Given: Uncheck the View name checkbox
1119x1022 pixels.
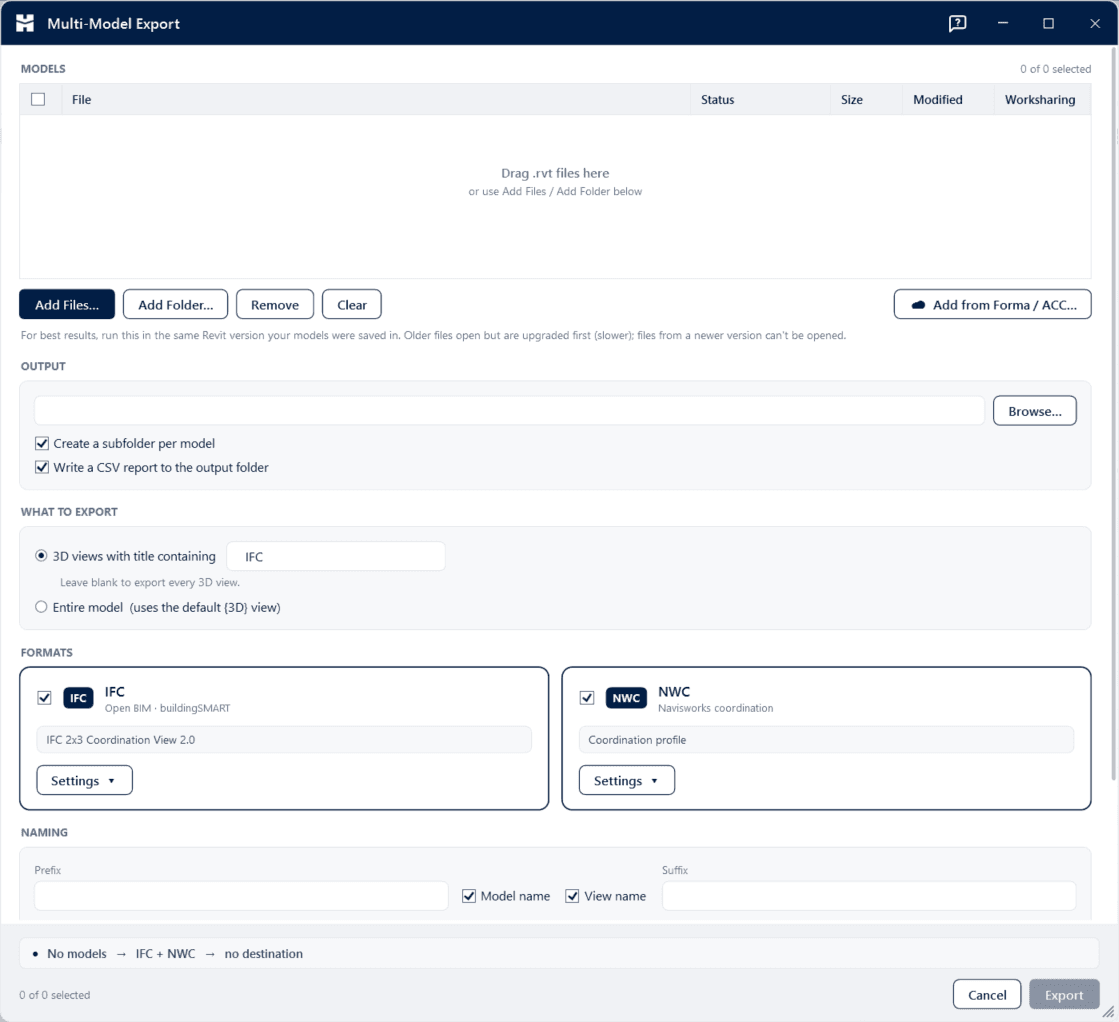Looking at the screenshot, I should click(572, 896).
